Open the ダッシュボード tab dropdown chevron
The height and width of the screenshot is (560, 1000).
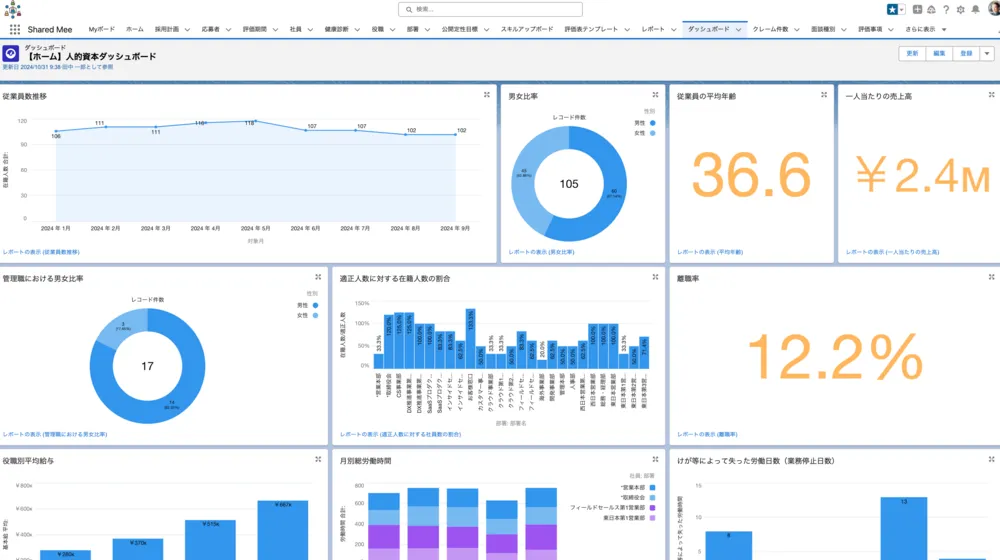coord(739,30)
